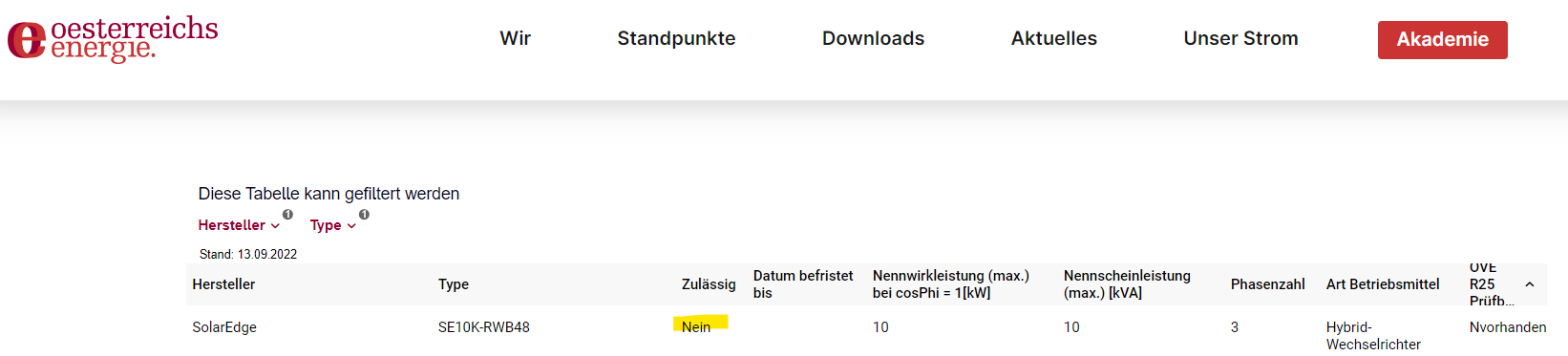Select the highlighted Nein cell

pos(696,326)
